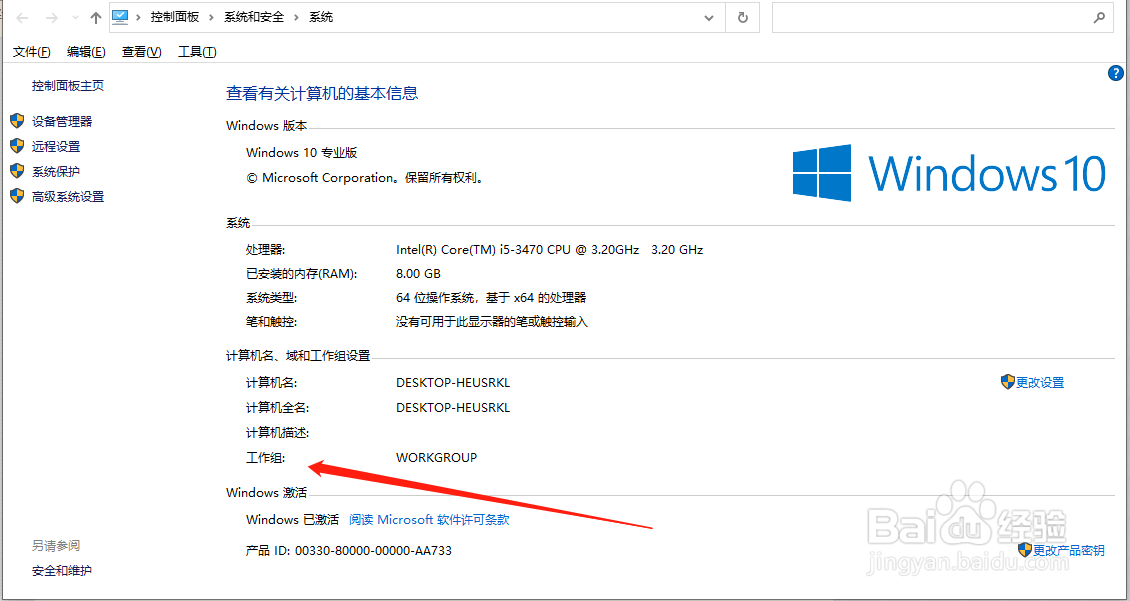Select the 没有可用于此显示器的笔或触控输入 value
Viewport: 1130px width, 601px height.
click(492, 322)
